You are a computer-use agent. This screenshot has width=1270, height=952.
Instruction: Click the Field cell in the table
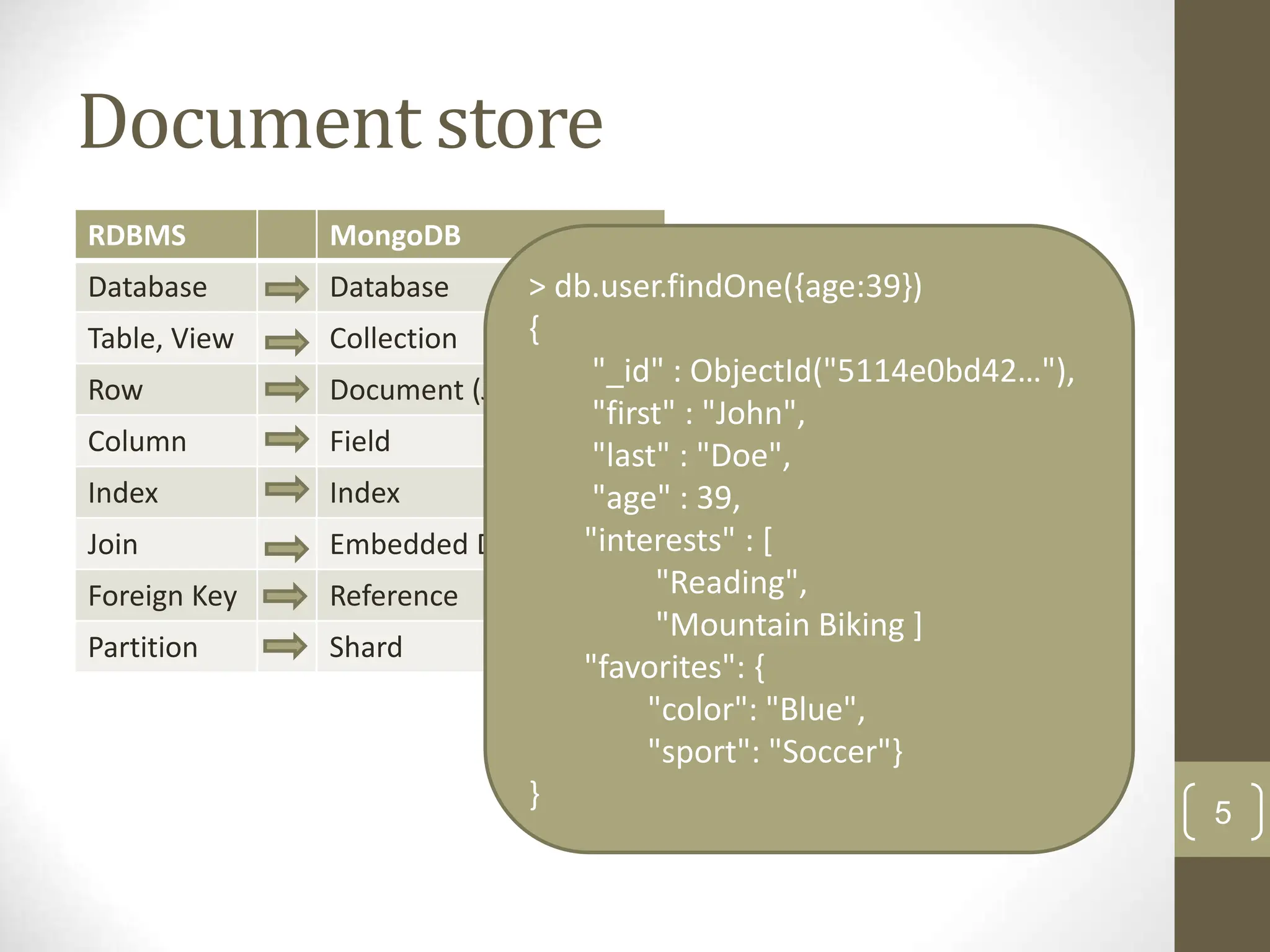[x=360, y=442]
